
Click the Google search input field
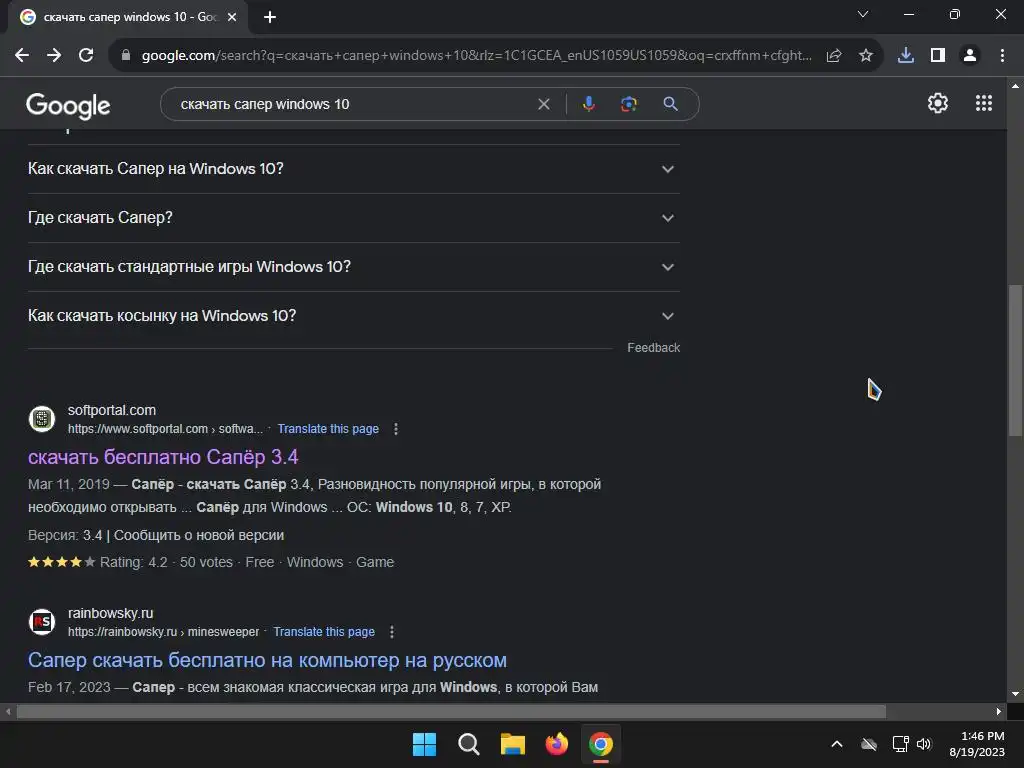click(353, 104)
